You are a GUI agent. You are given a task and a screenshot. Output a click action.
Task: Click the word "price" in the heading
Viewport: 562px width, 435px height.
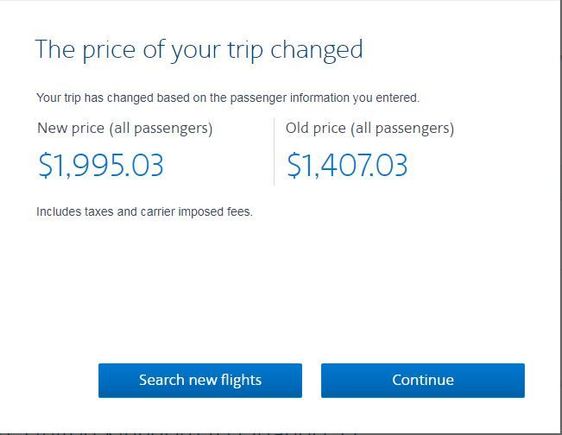click(x=109, y=51)
